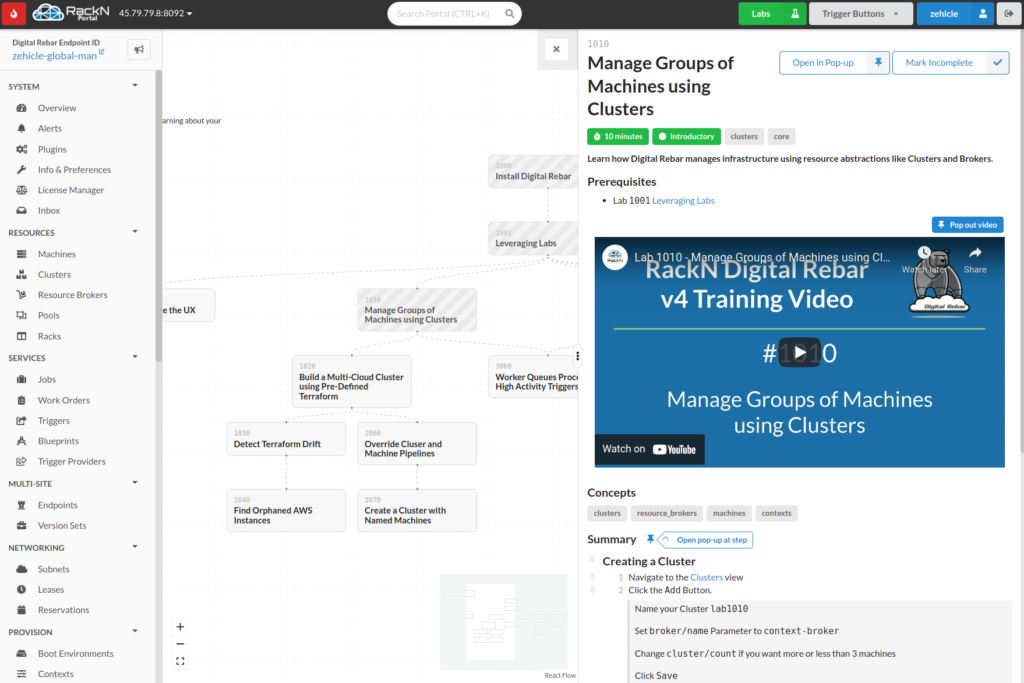The width and height of the screenshot is (1024, 683).
Task: Collapse the NETWORKING sidebar section
Action: coord(135,547)
